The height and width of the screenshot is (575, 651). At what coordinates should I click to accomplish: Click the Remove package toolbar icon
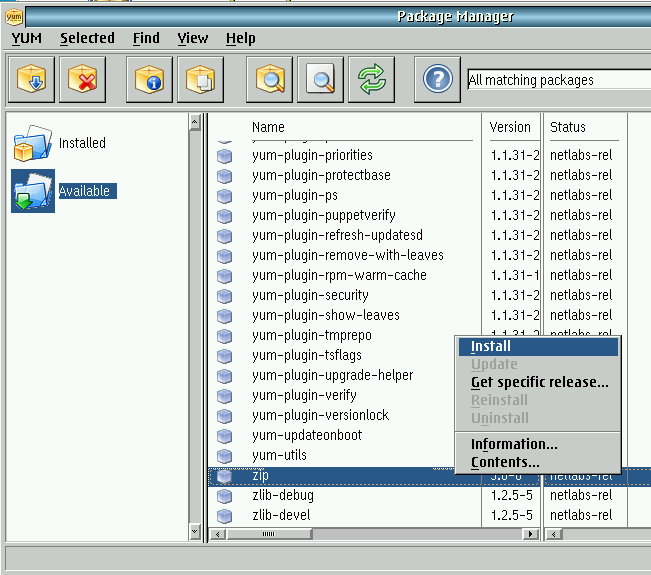pyautogui.click(x=82, y=79)
